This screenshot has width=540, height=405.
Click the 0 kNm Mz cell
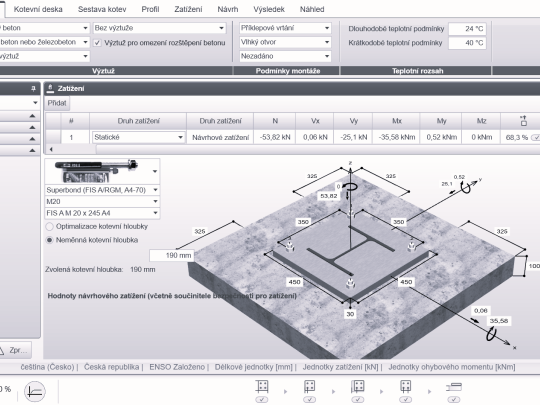pos(481,137)
